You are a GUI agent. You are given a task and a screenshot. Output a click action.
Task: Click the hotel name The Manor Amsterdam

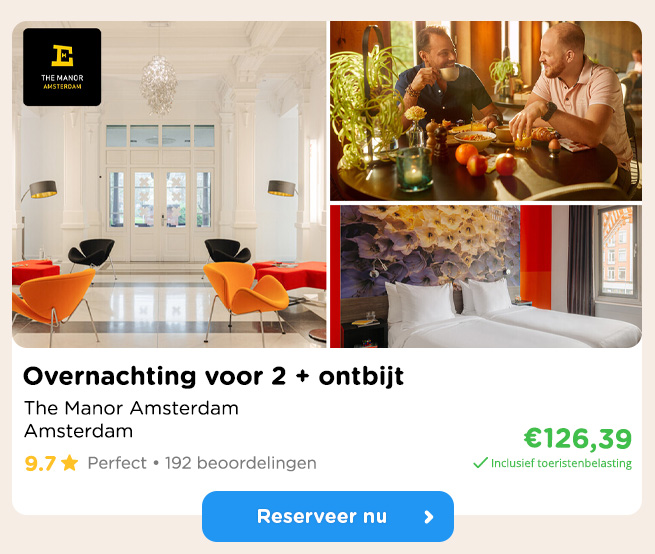(x=131, y=408)
